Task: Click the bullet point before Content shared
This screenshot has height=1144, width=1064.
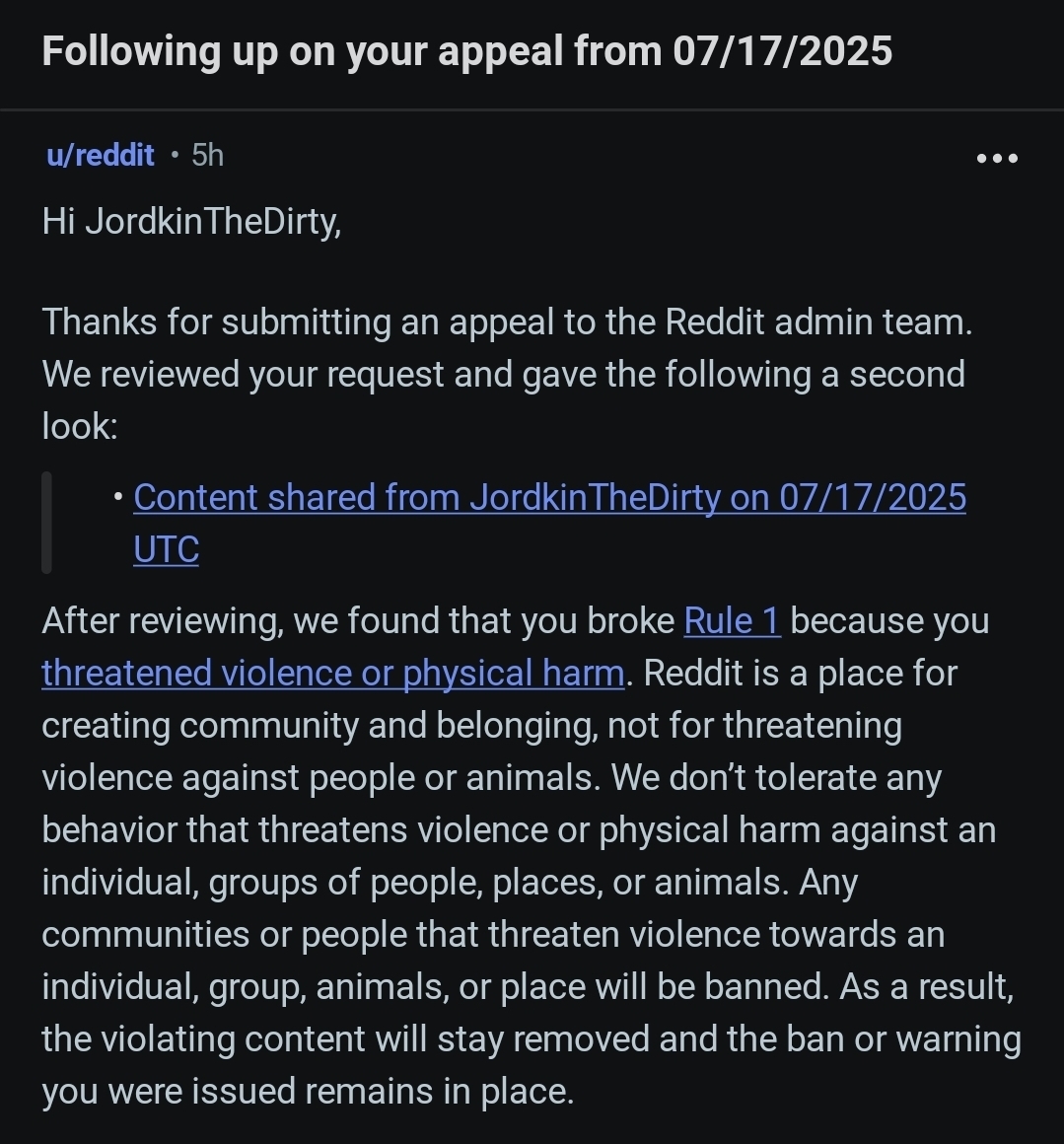Action: coord(118,498)
